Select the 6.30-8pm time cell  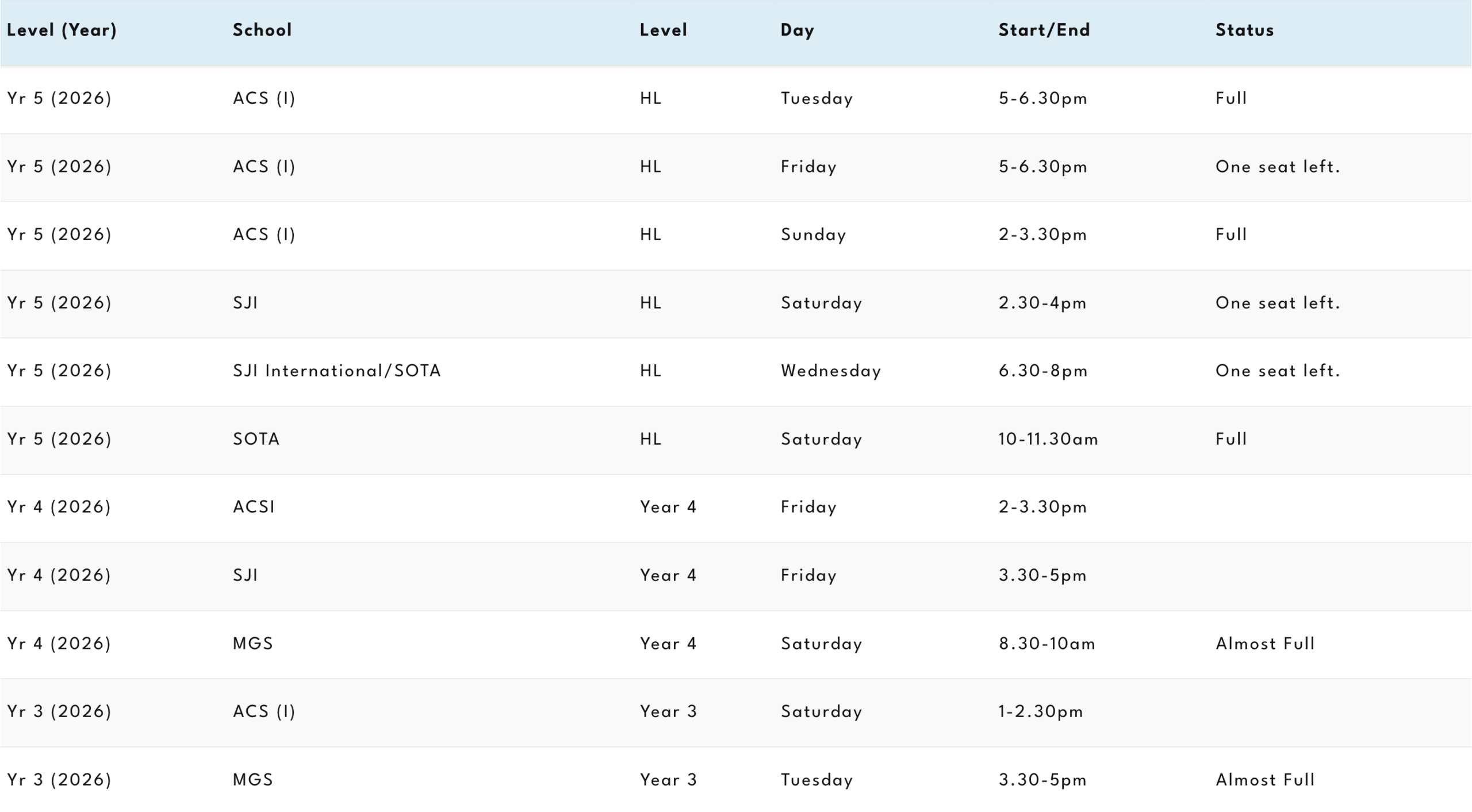[x=1042, y=371]
